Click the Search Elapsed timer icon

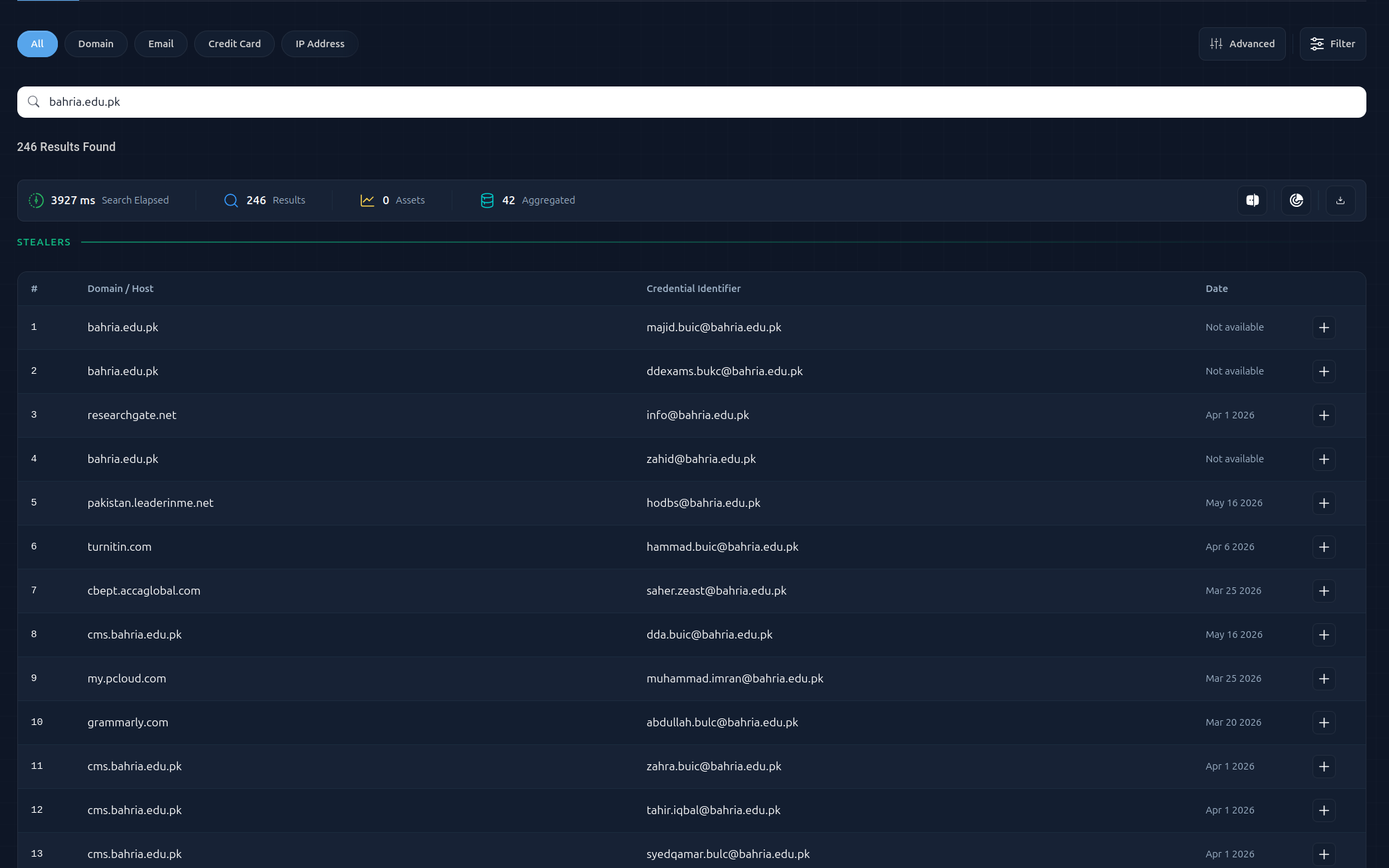[36, 200]
